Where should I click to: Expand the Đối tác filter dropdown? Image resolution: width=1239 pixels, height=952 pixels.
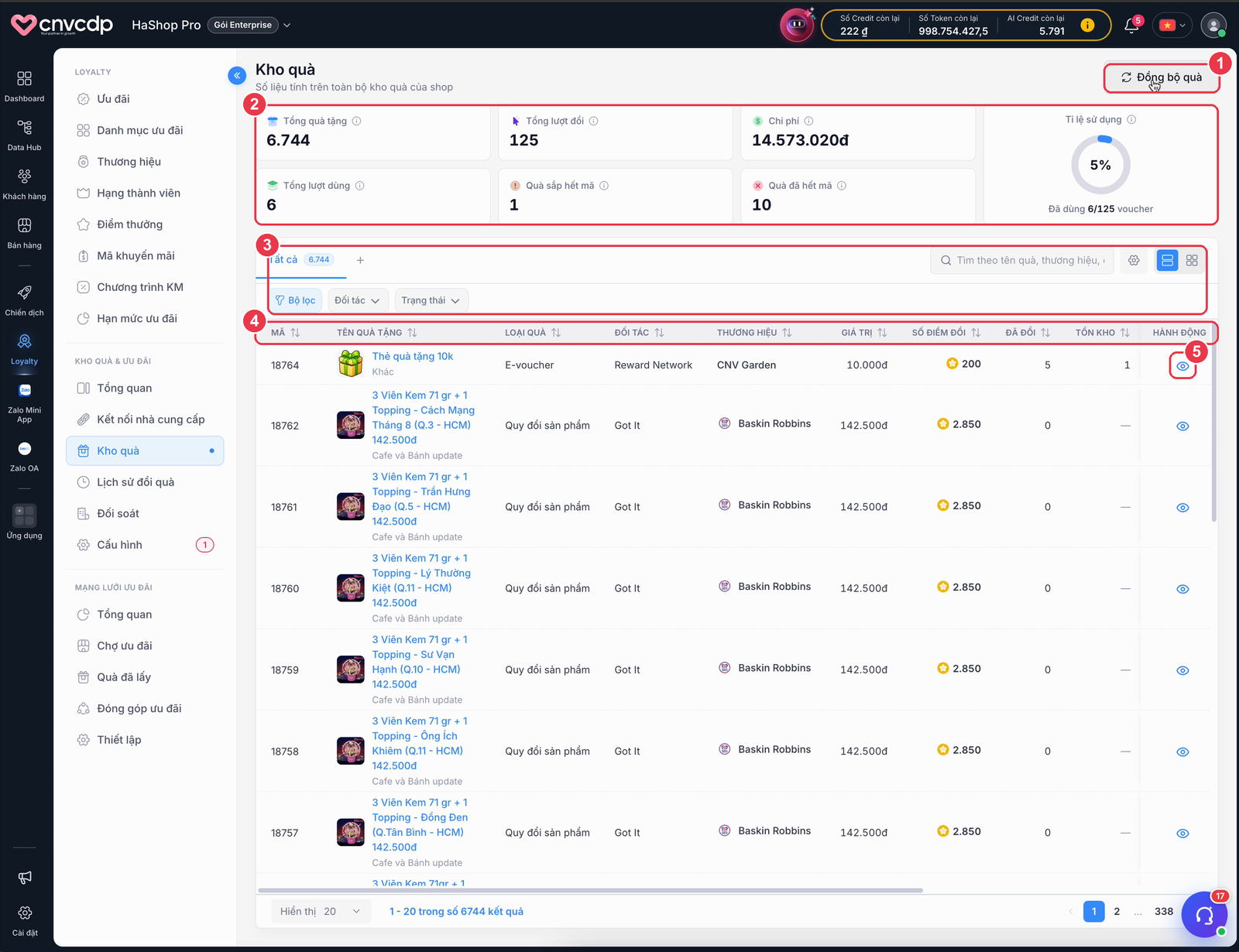pyautogui.click(x=357, y=300)
